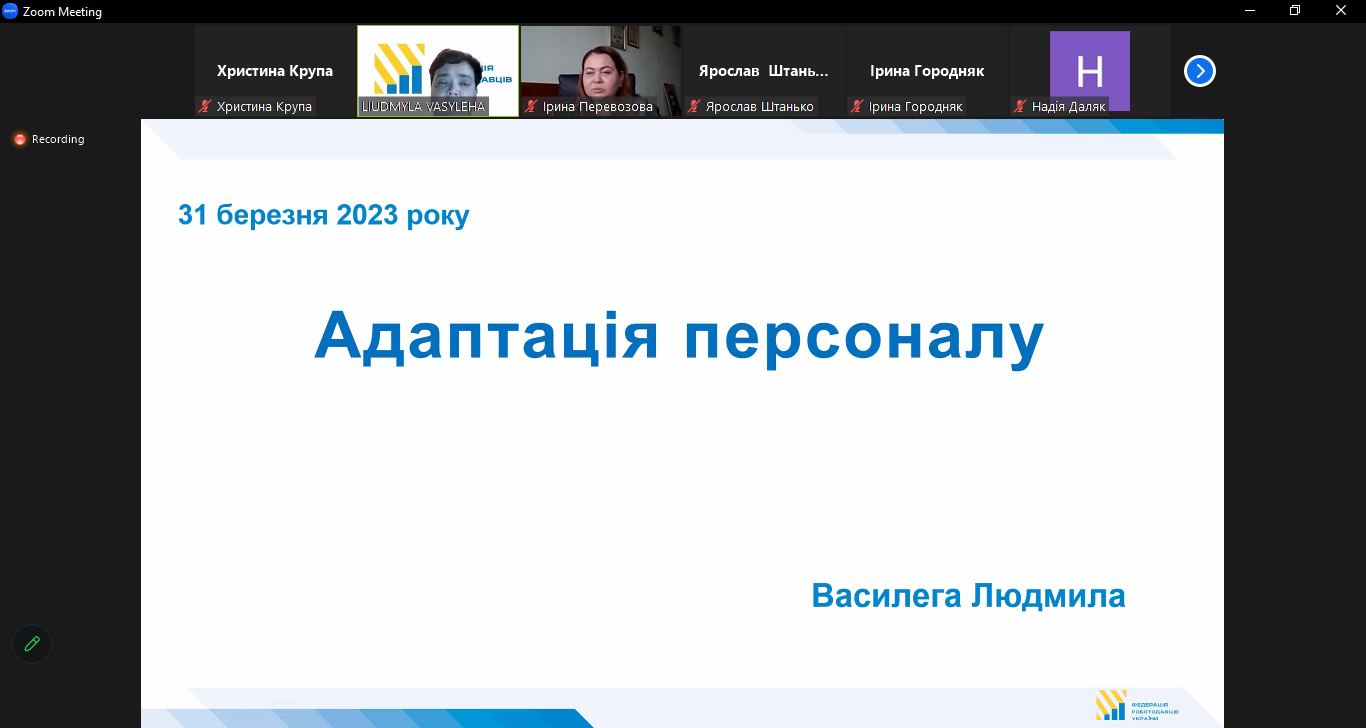Click the red Recording indicator icon
The image size is (1366, 728).
[x=19, y=139]
